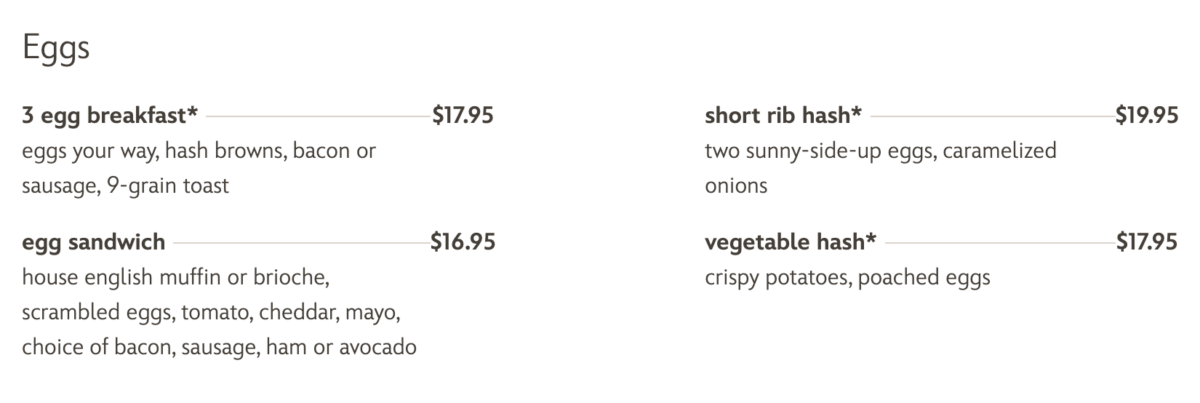Open the egg sandwich menu item
Screen dimensions: 1200x403
(93, 242)
